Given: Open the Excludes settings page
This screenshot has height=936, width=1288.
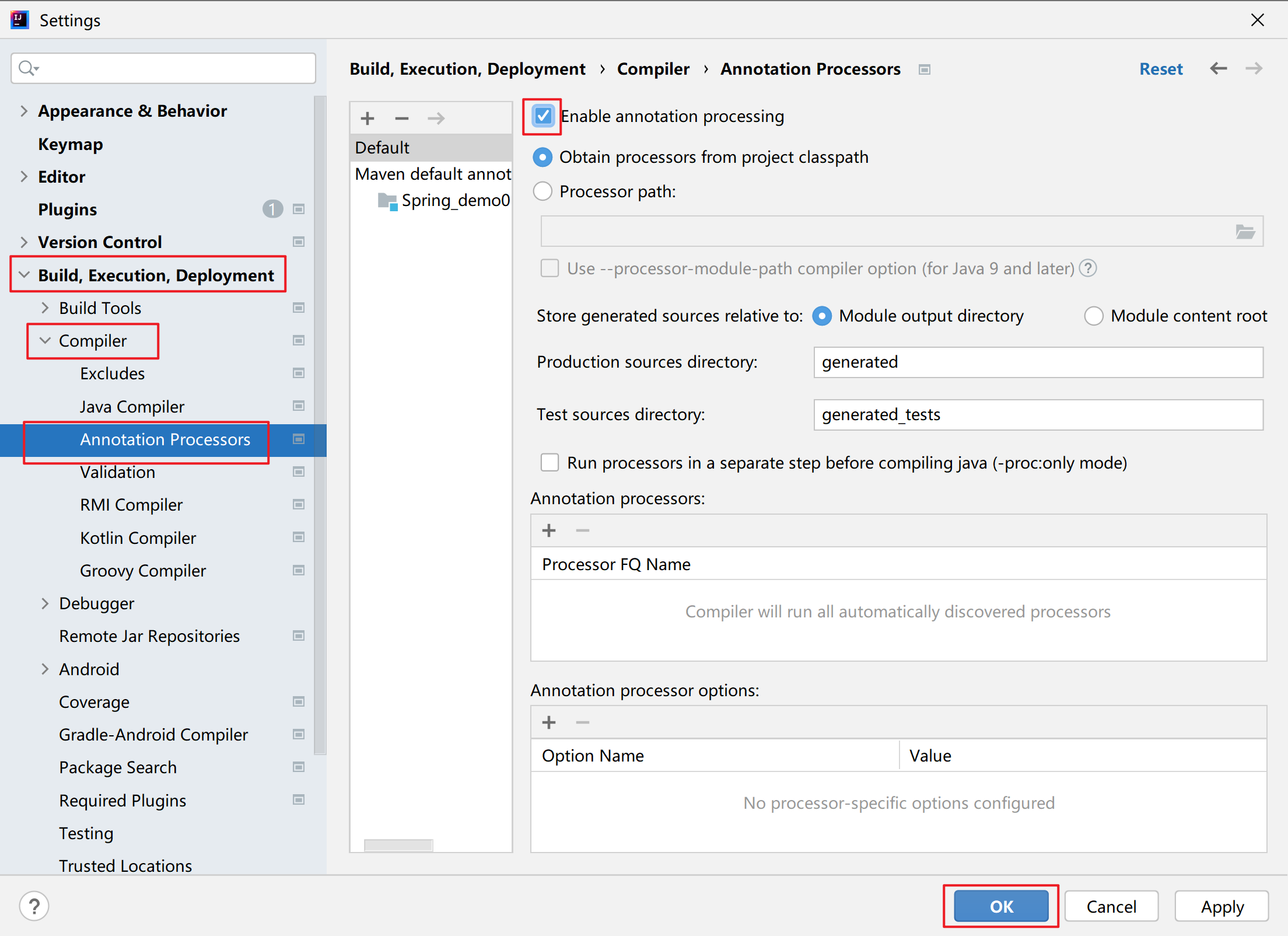Looking at the screenshot, I should click(113, 373).
